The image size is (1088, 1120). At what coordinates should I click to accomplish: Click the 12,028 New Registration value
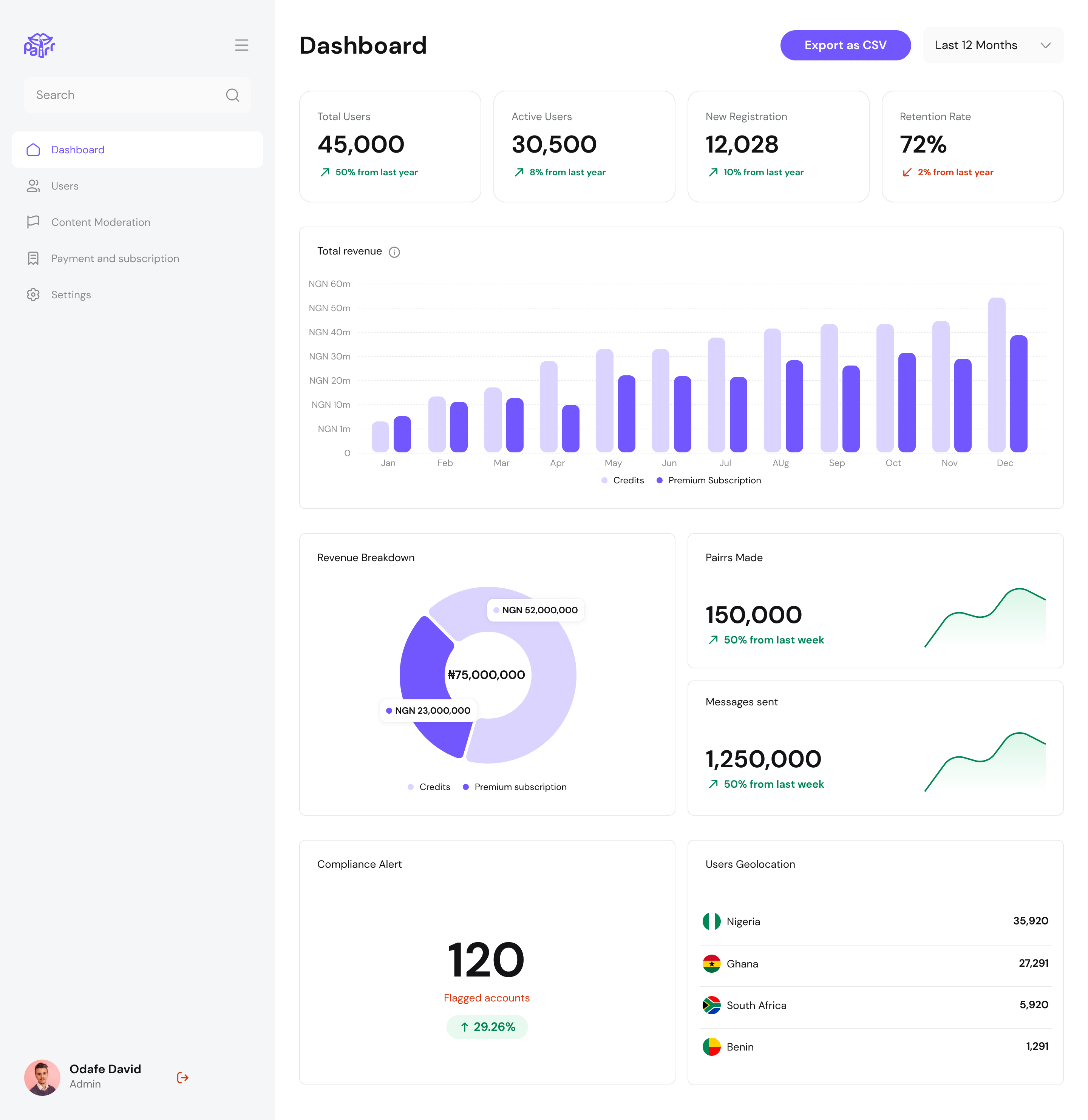pos(742,144)
